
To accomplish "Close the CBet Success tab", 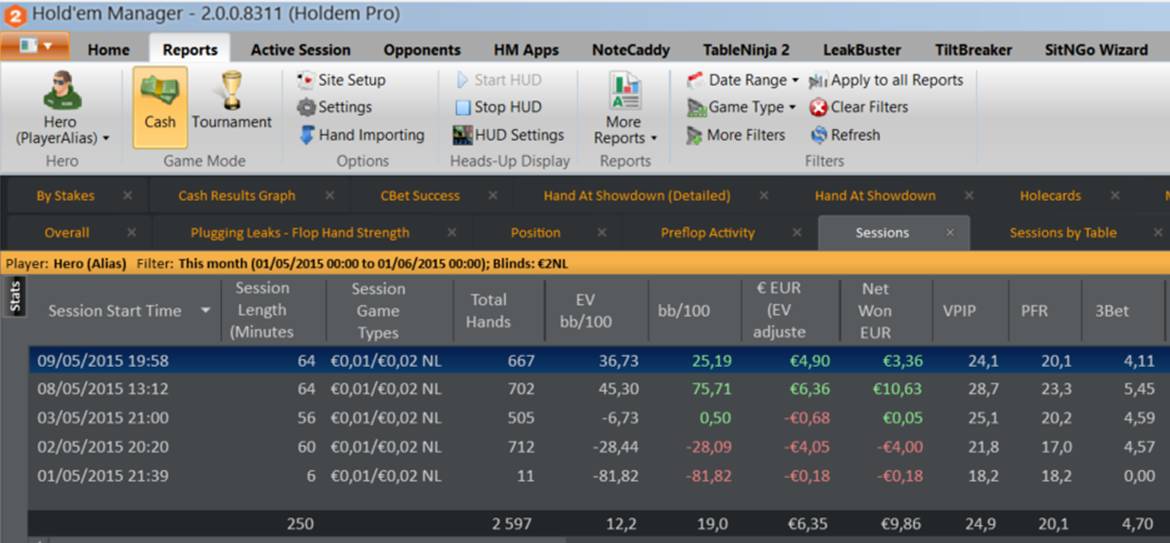I will pyautogui.click(x=493, y=195).
